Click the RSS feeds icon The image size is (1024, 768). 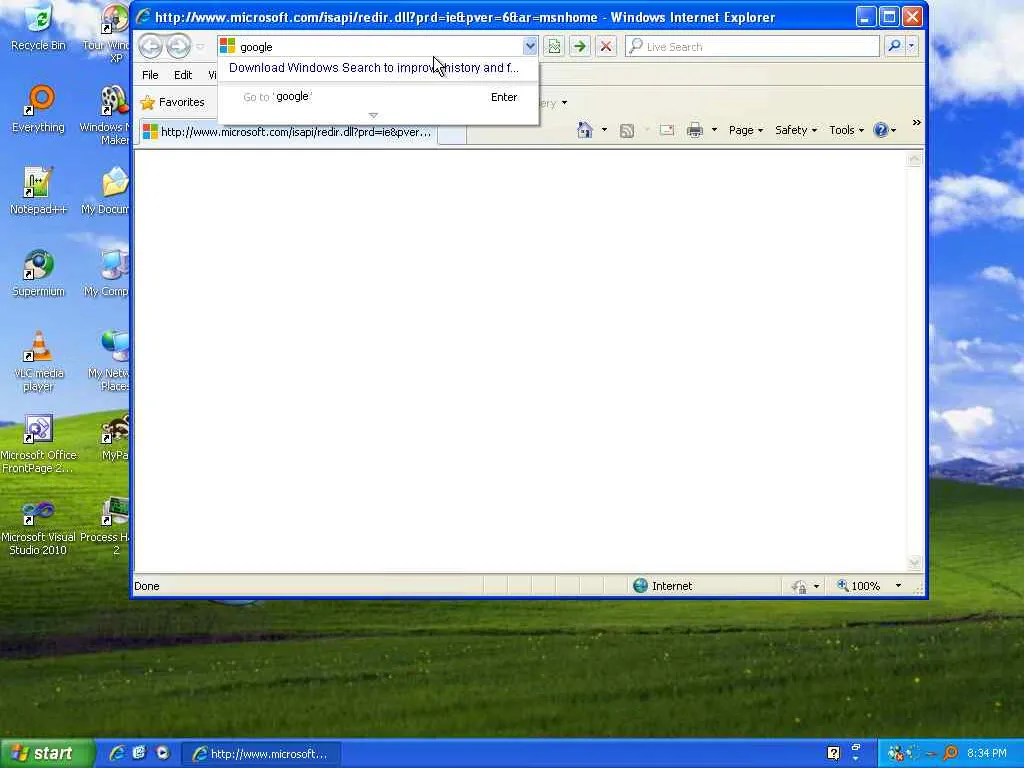627,131
